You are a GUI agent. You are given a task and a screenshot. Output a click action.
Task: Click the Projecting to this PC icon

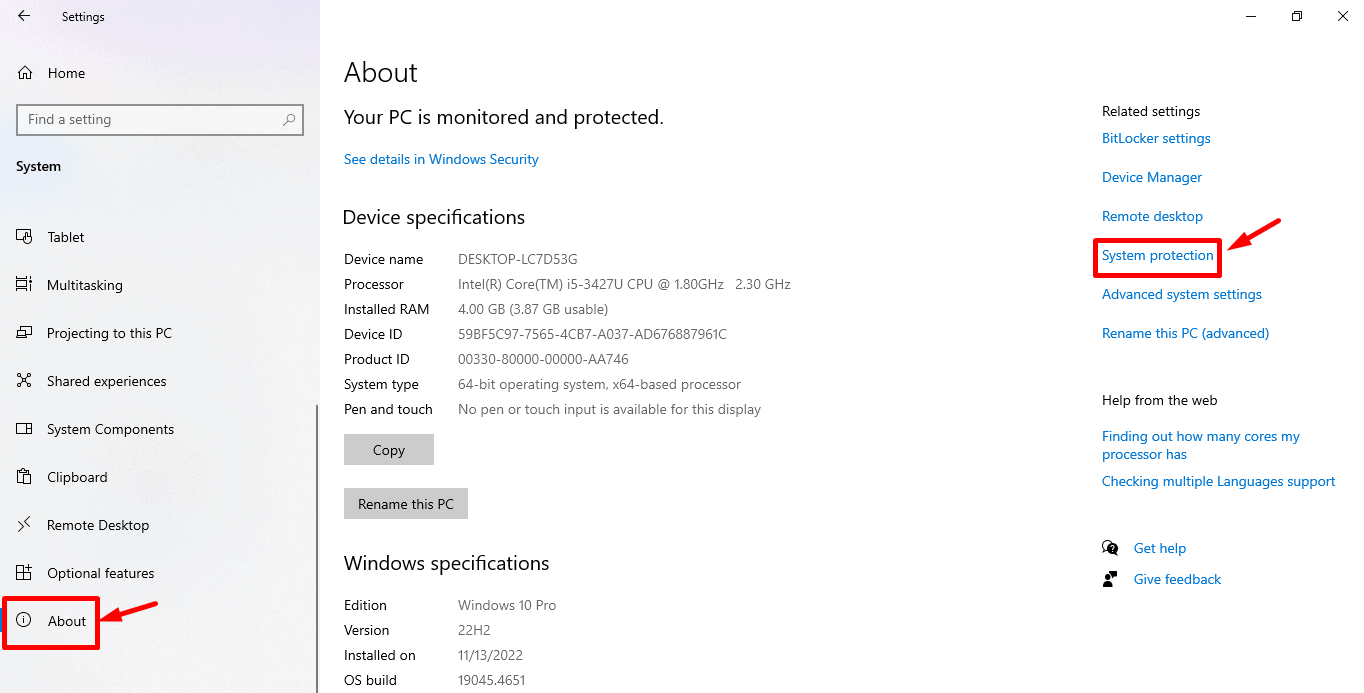(x=25, y=333)
